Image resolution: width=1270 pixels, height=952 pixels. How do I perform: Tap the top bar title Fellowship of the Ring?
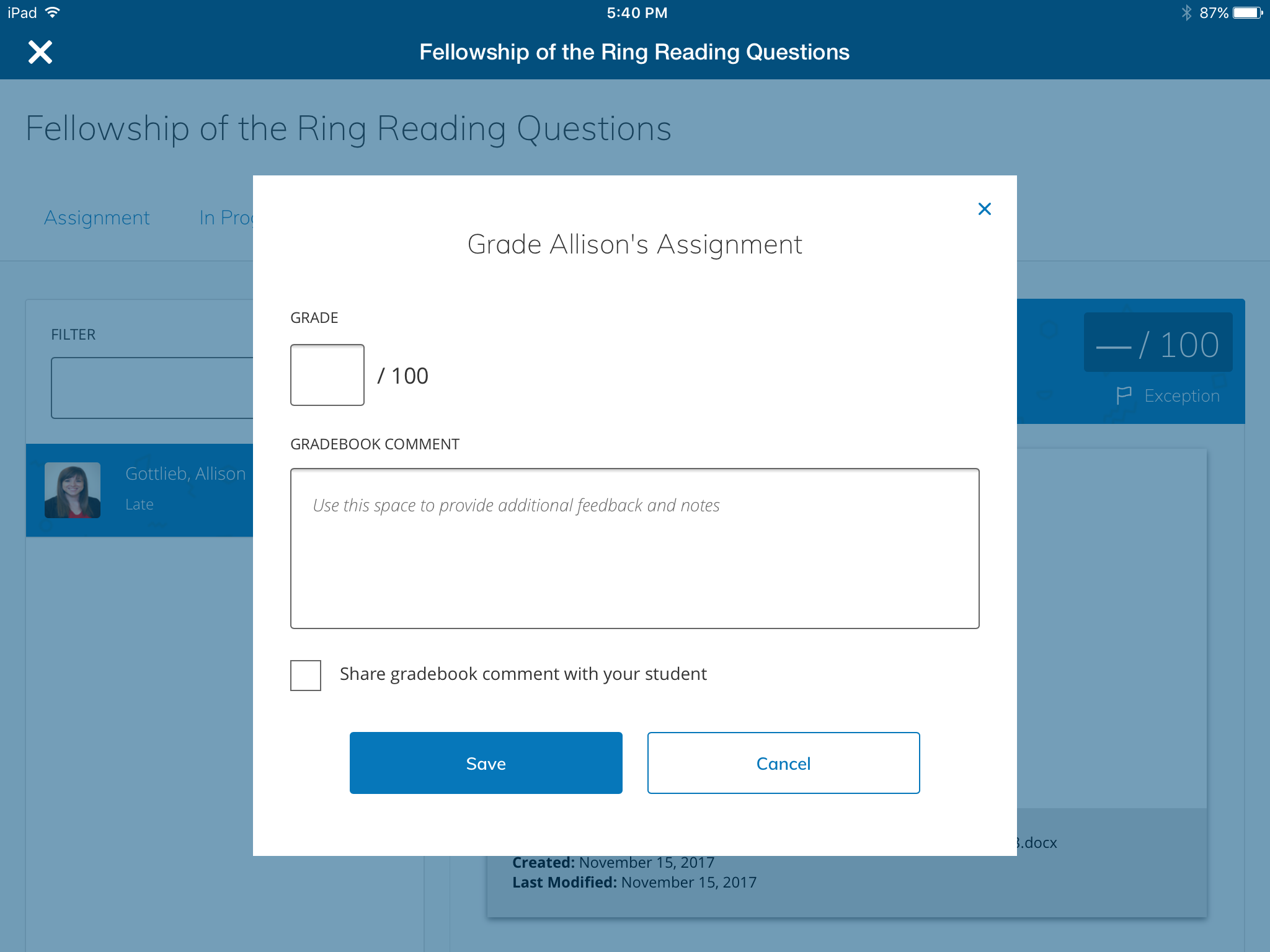coord(634,52)
